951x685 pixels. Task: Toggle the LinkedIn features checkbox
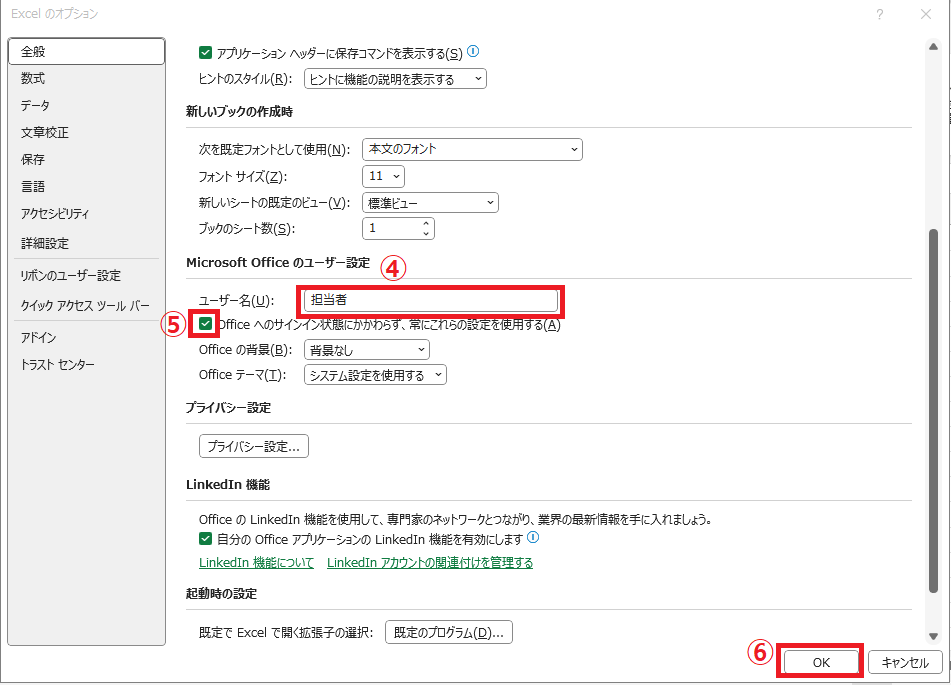tap(206, 538)
